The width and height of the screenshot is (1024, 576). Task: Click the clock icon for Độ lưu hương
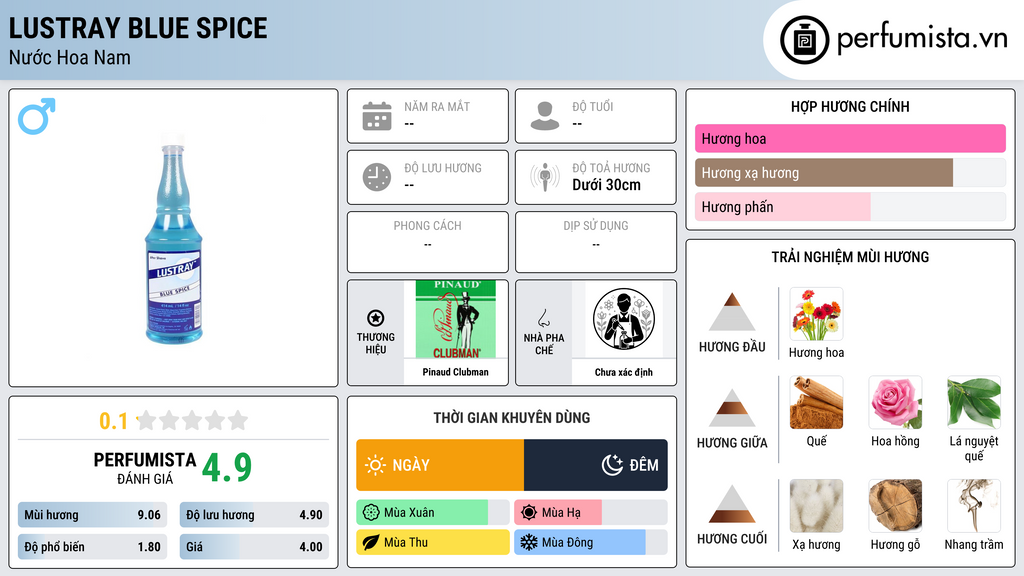[x=377, y=177]
